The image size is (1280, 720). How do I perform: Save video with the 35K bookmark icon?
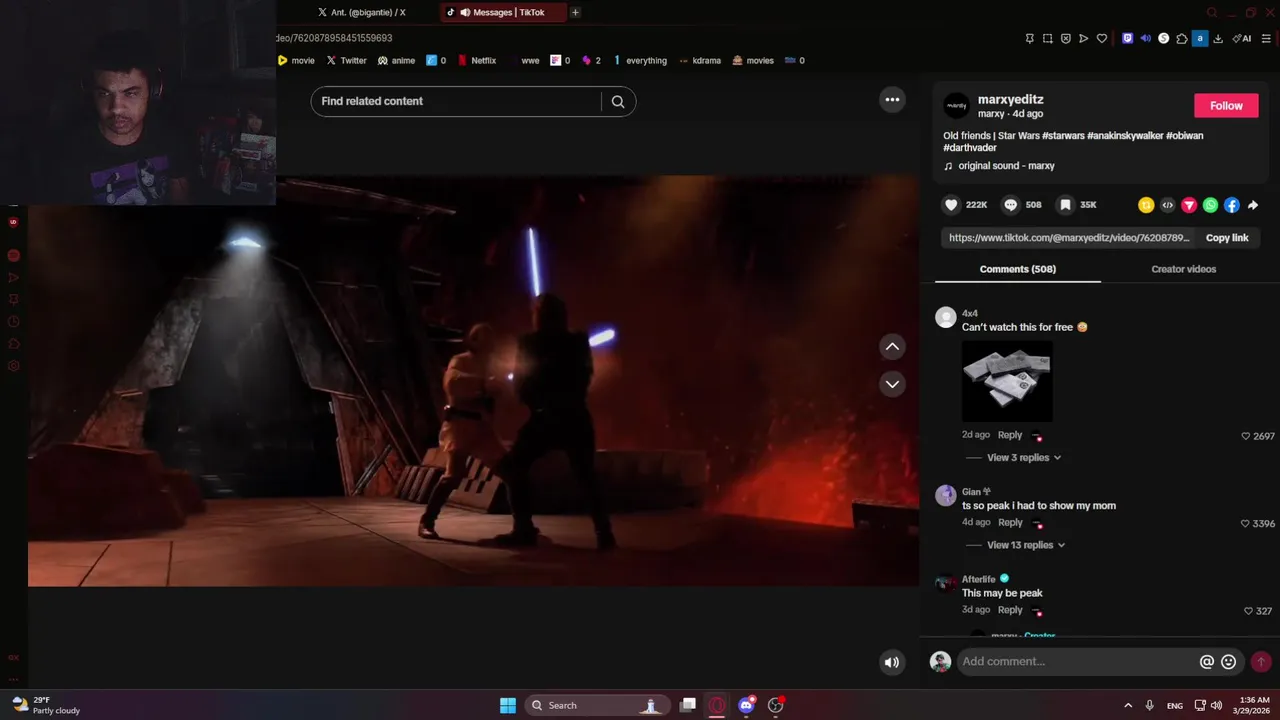1066,205
